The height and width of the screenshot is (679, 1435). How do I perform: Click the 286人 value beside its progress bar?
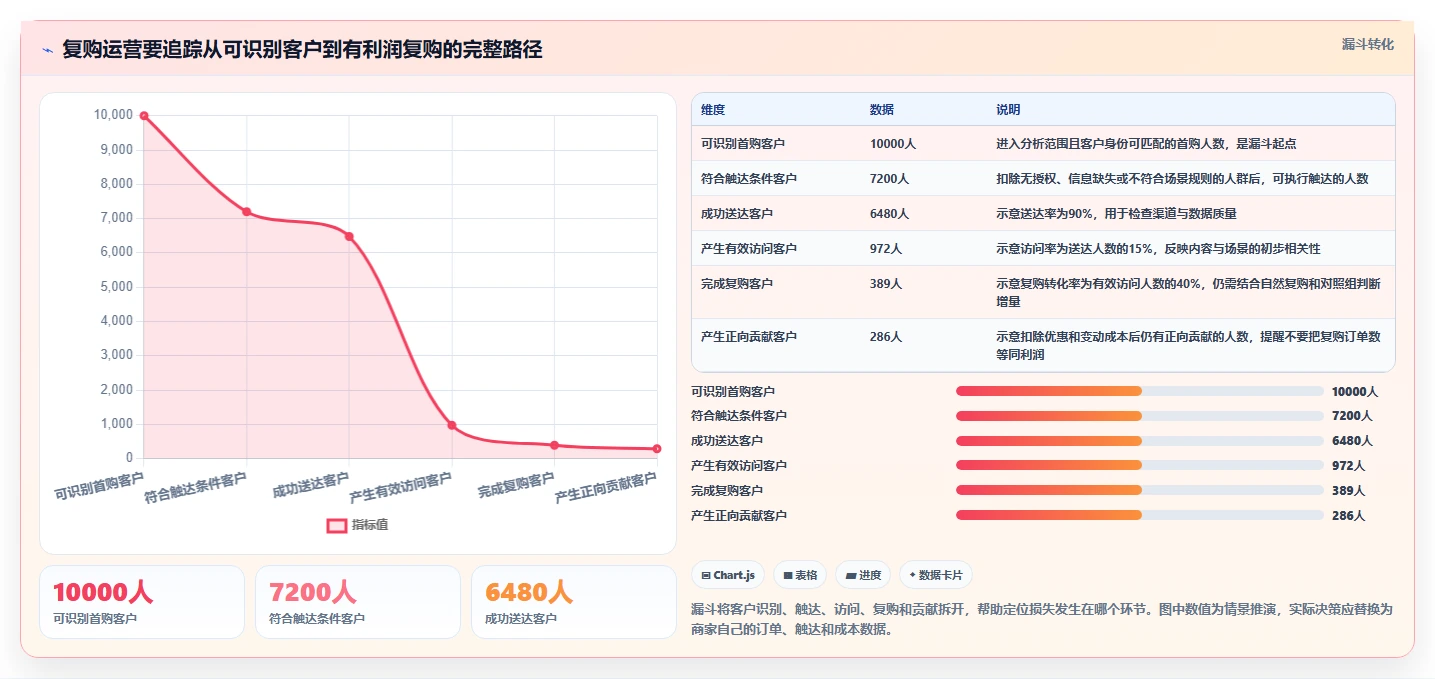(1348, 516)
